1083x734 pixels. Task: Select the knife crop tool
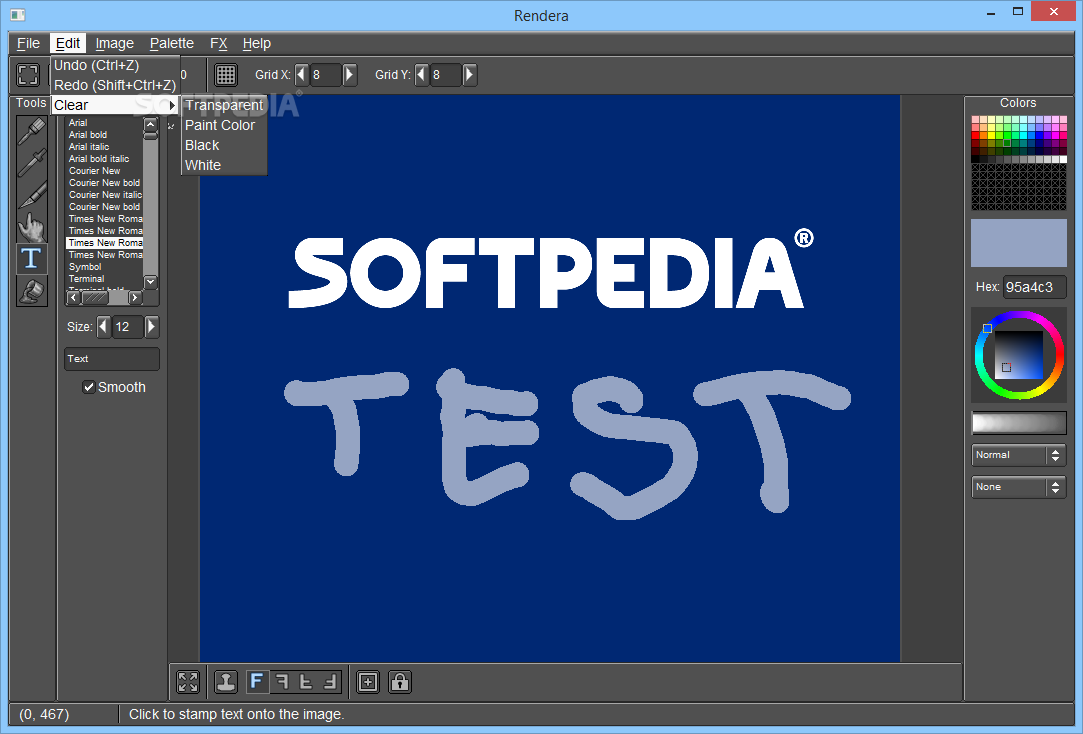click(x=32, y=195)
